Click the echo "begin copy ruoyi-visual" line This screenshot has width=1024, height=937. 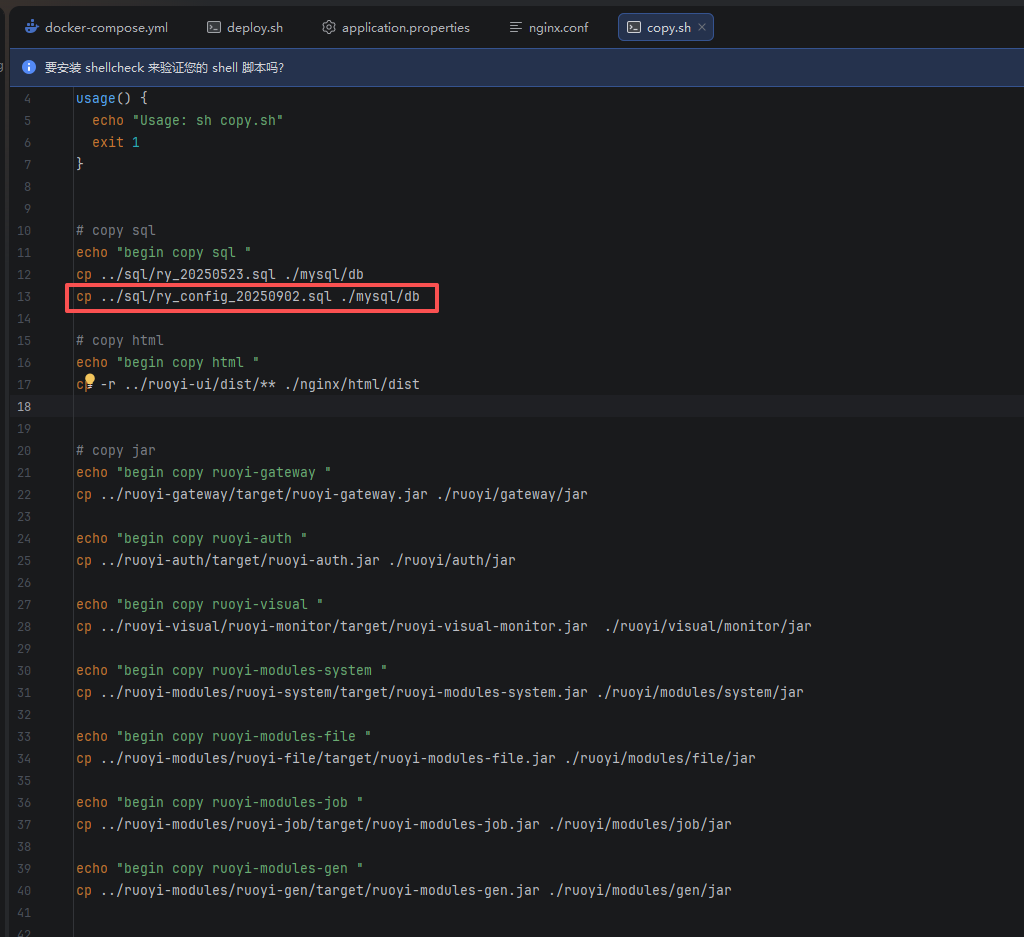tap(199, 605)
